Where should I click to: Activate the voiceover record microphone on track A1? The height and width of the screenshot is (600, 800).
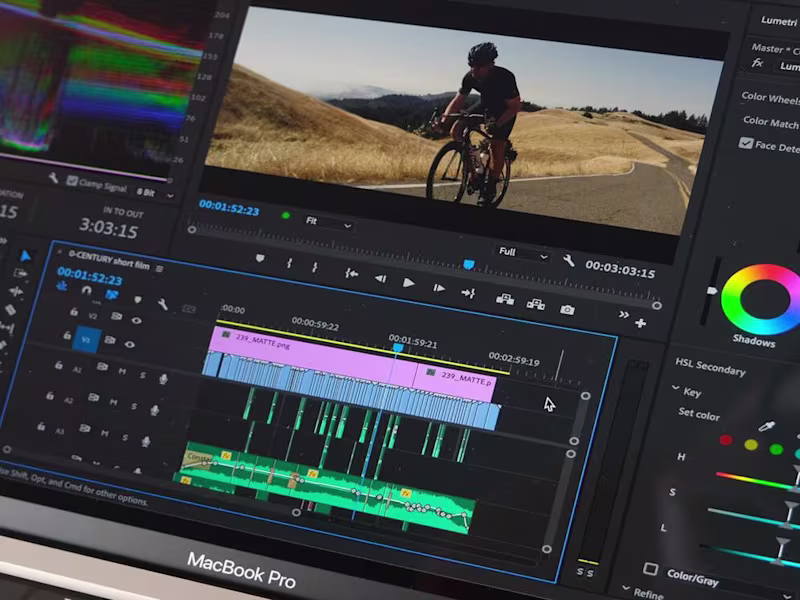[x=163, y=378]
